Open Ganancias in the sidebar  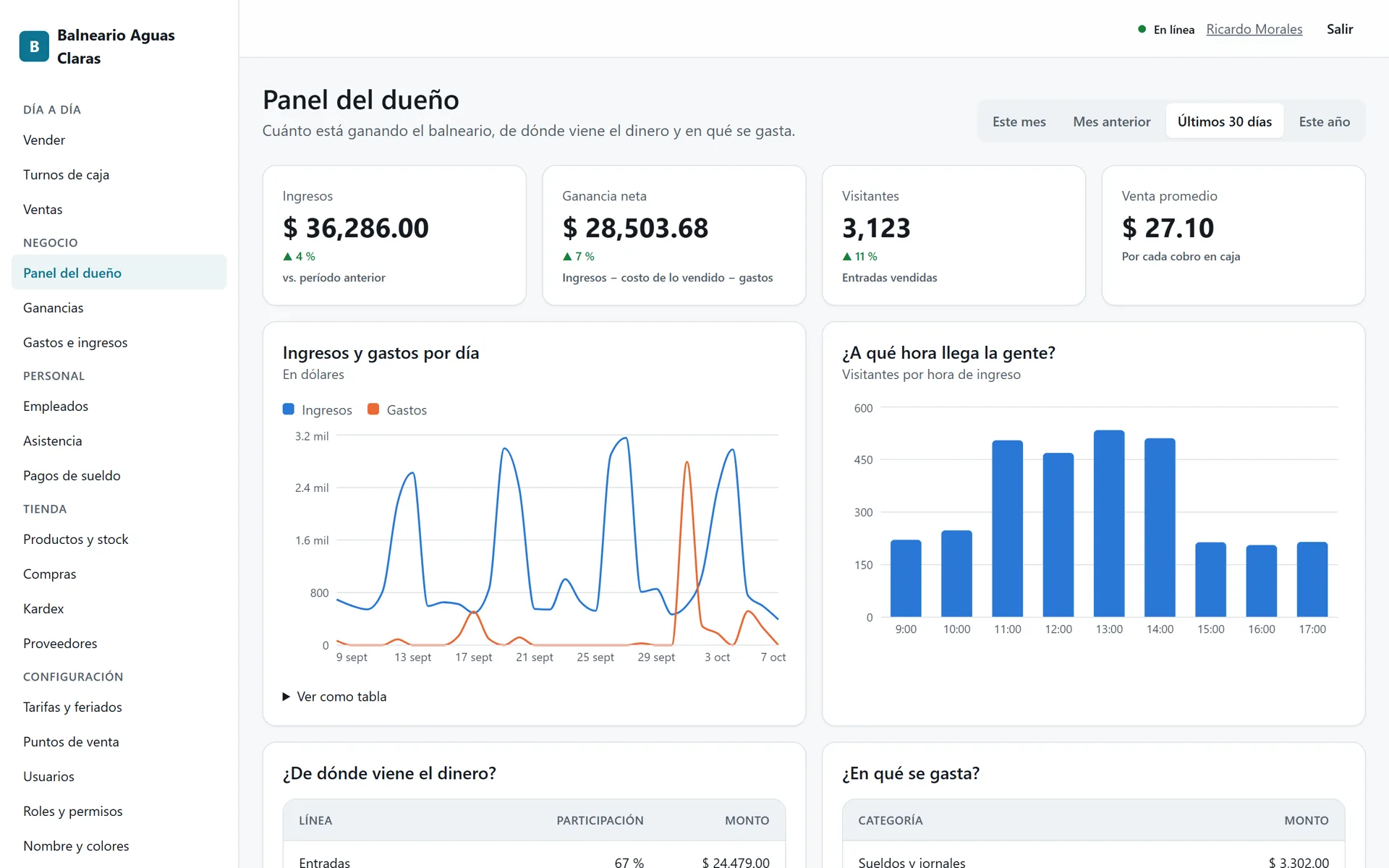pos(119,307)
